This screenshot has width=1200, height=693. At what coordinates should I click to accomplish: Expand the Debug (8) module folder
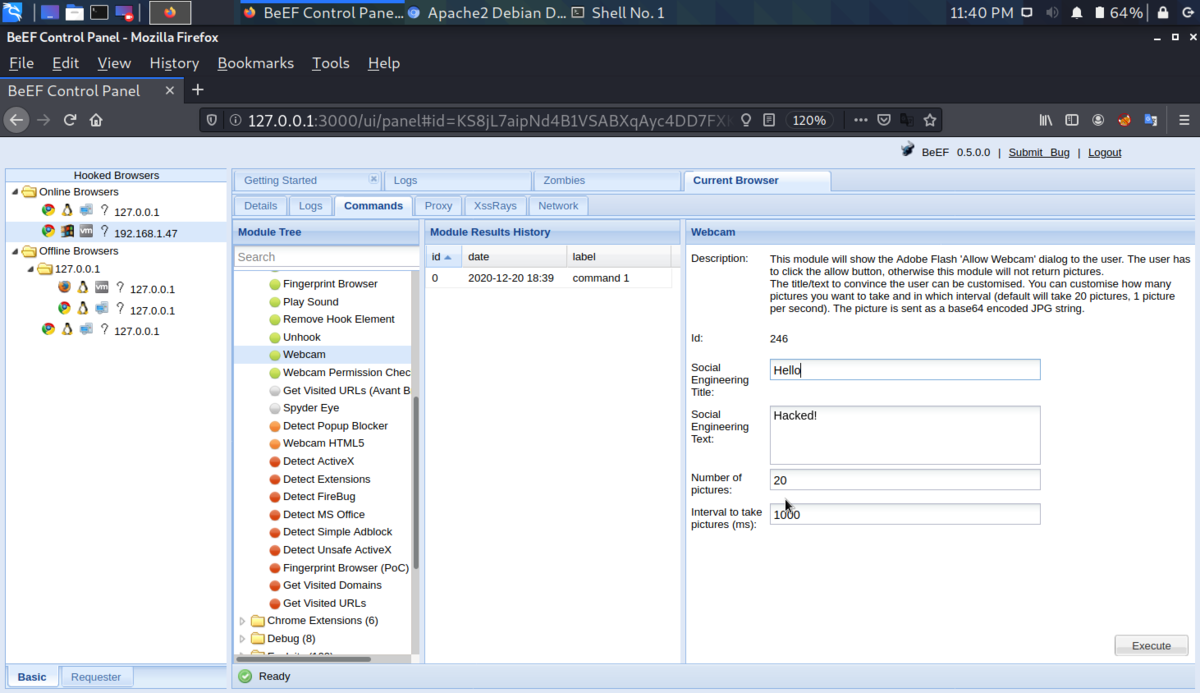[x=242, y=639]
